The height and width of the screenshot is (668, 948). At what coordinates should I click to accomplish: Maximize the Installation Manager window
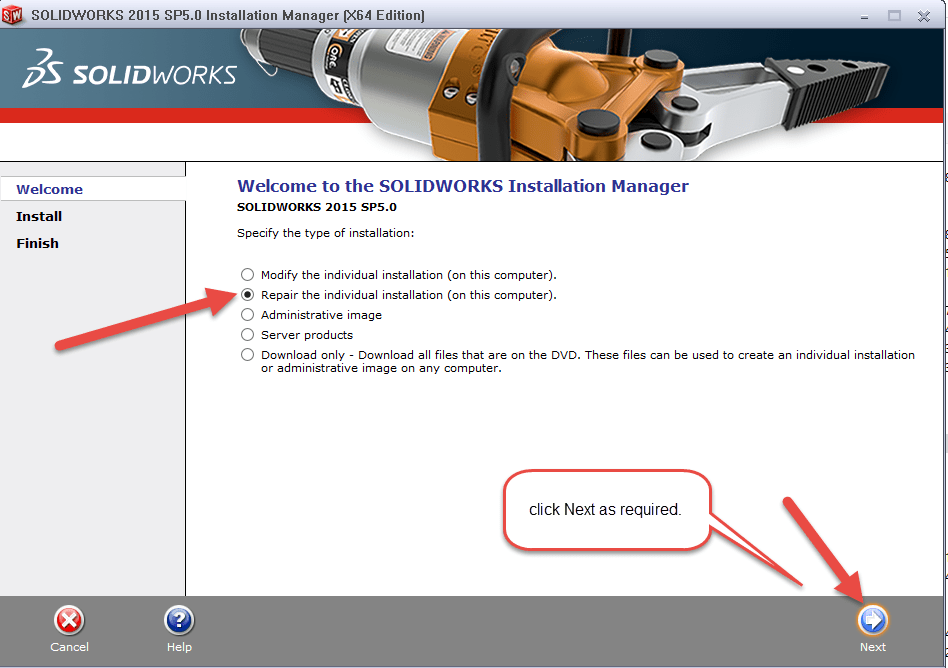pyautogui.click(x=894, y=16)
